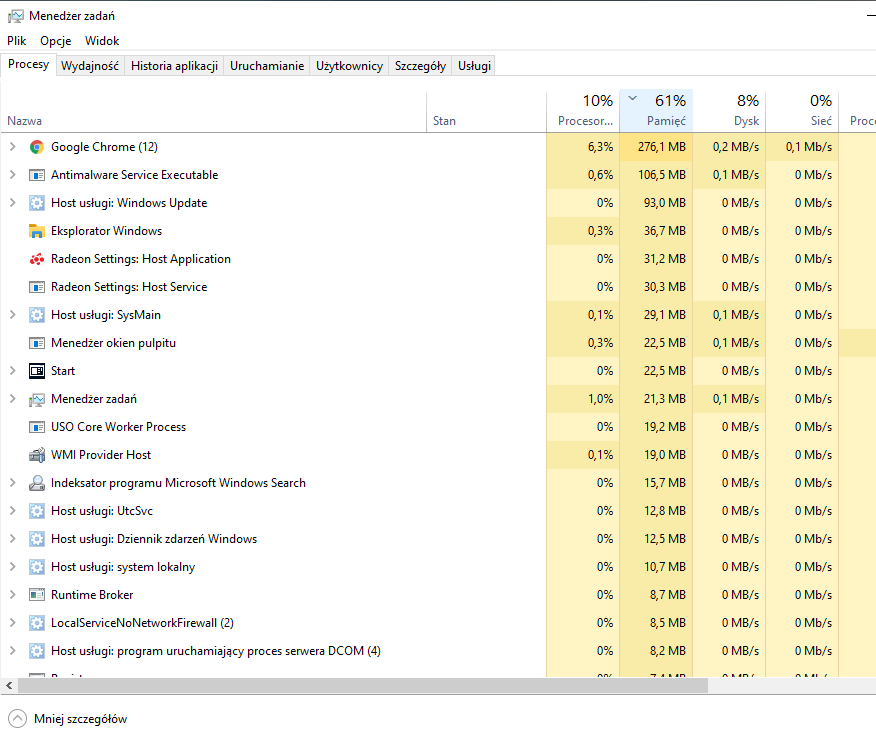This screenshot has height=731, width=876.
Task: Click the Task Manager title bar icon
Action: tap(15, 16)
